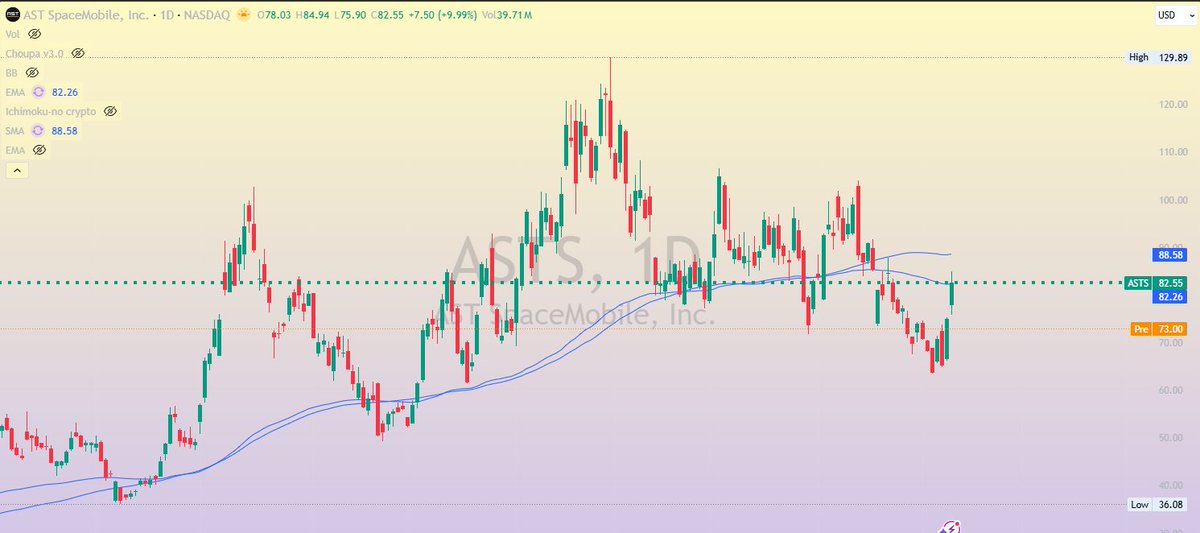Viewport: 1200px width, 533px height.
Task: Click the SMA value 88.58 in legend
Action: 65,131
